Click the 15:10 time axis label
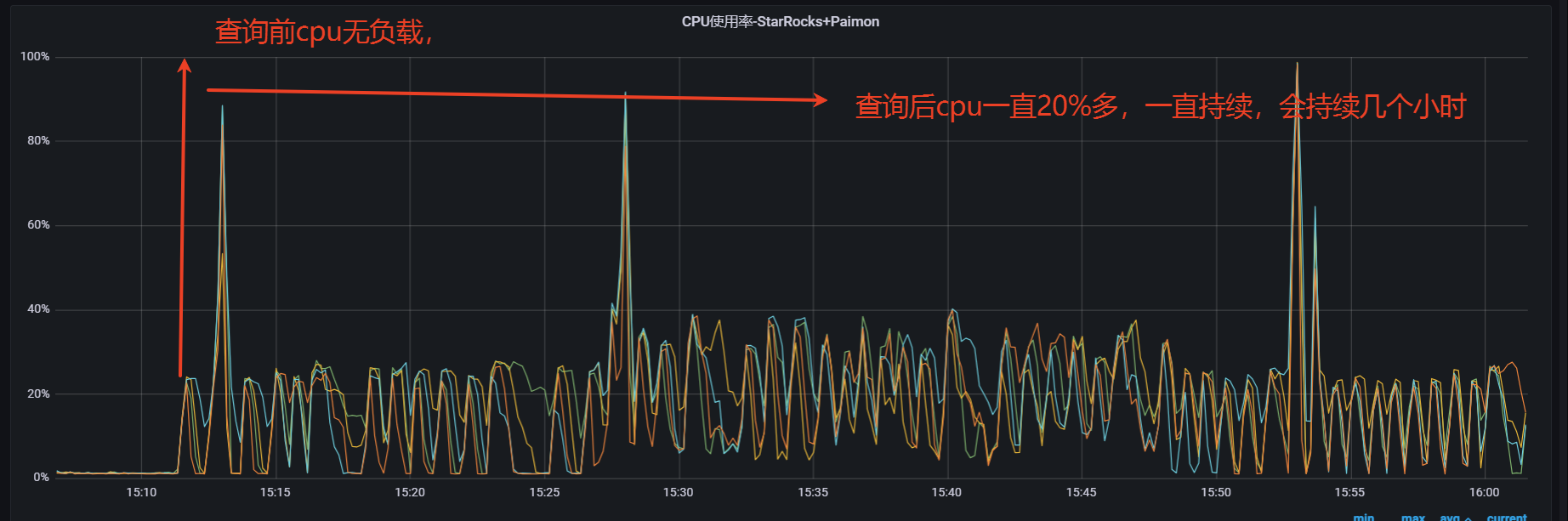Screen dimensions: 1568x521 point(141,492)
